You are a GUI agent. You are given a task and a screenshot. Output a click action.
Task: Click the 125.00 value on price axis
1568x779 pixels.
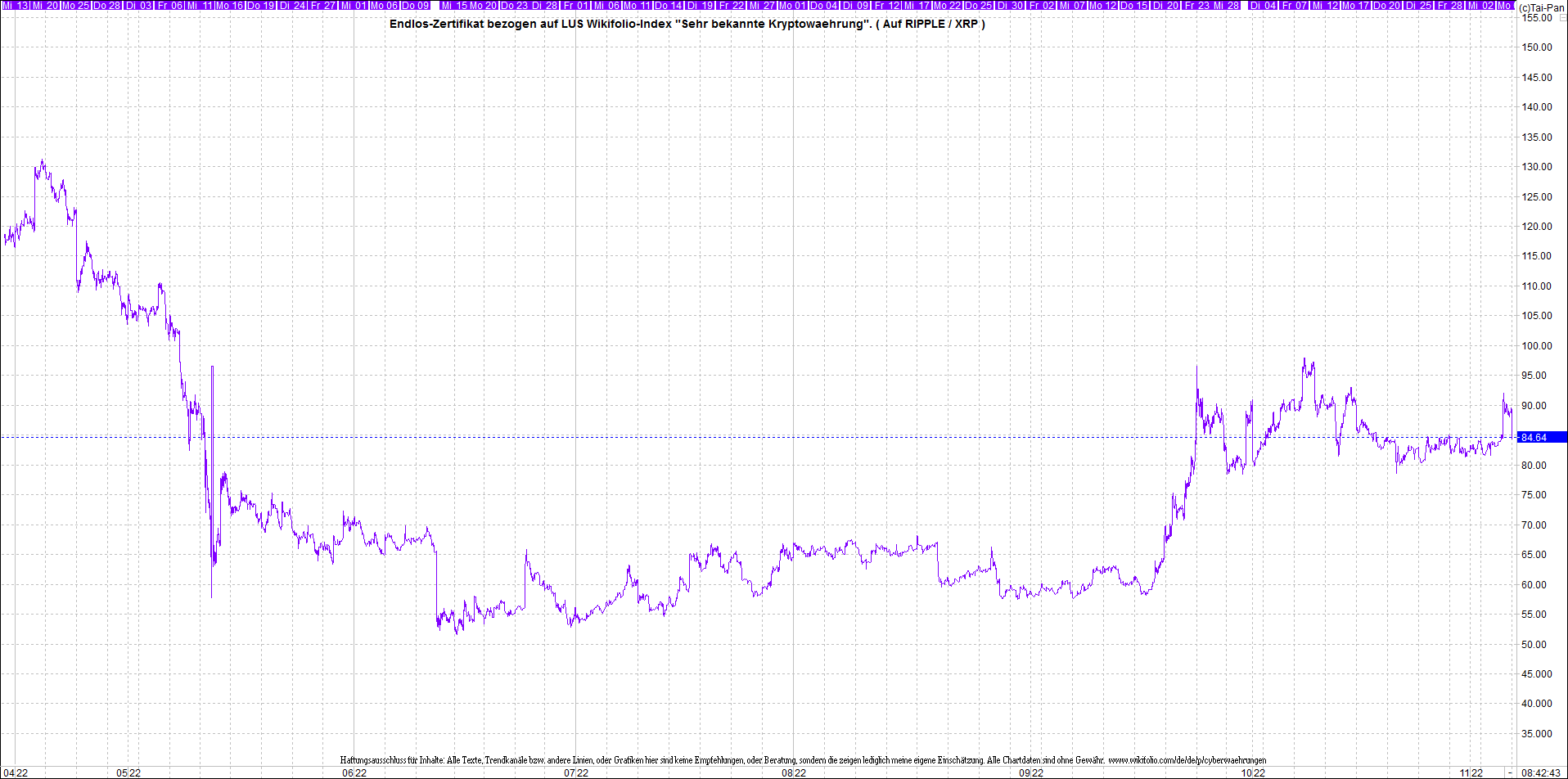(1537, 197)
